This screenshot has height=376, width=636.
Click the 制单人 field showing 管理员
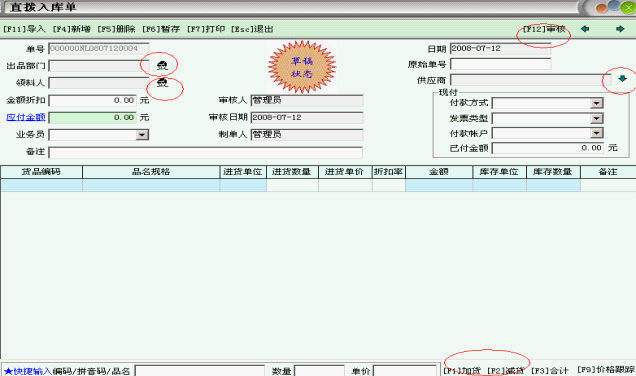coord(307,135)
